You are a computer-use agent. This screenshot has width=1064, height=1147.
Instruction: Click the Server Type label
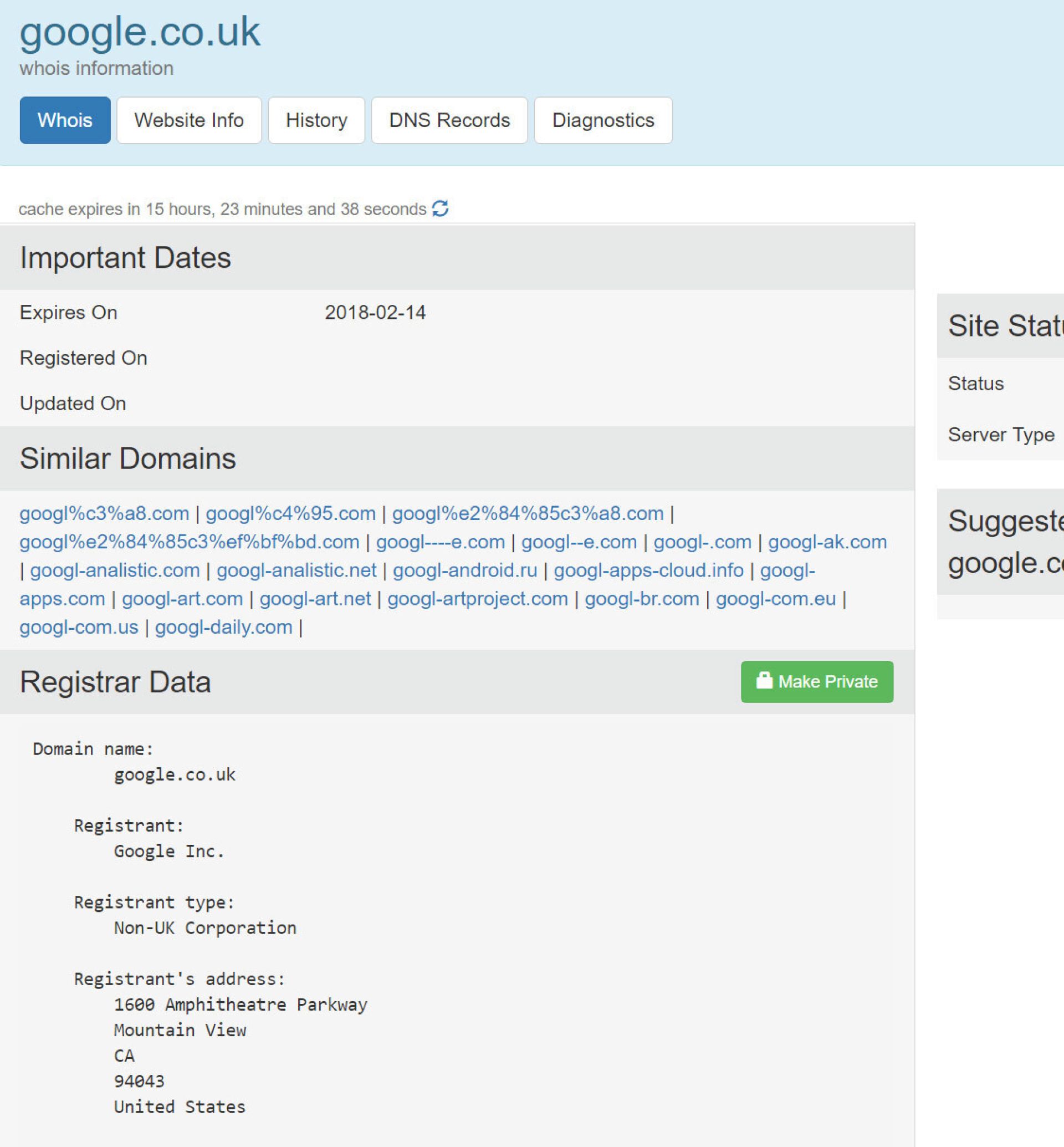[1001, 435]
